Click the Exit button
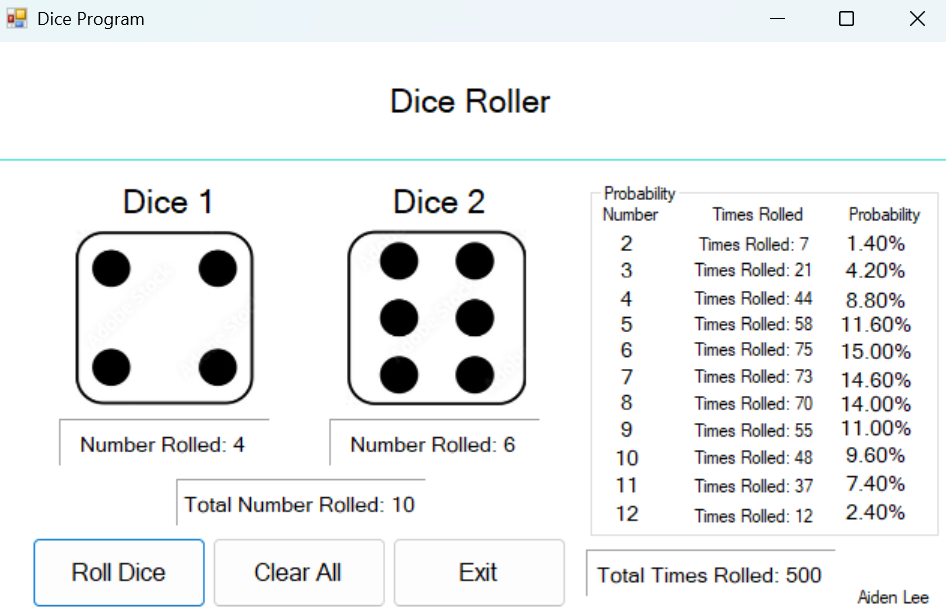946x612 pixels. (x=478, y=573)
